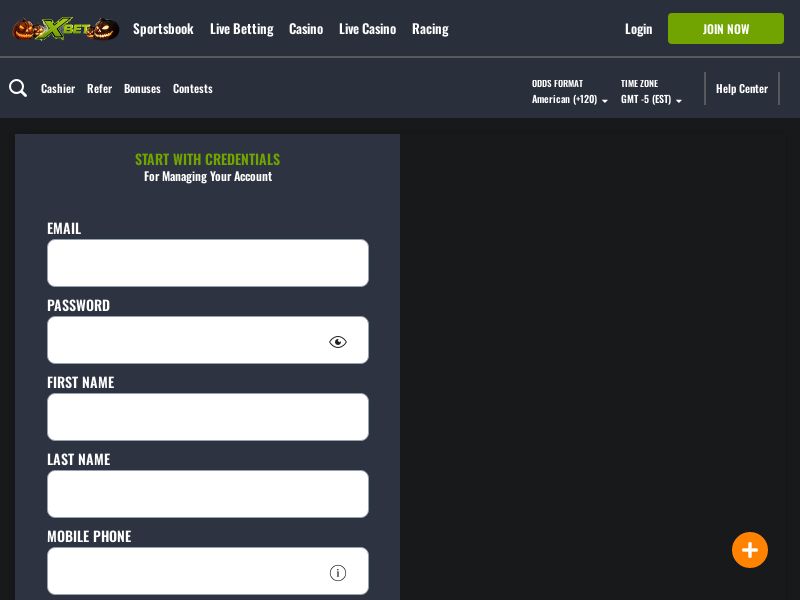Open the orange plus floating button
The height and width of the screenshot is (600, 800).
coord(749,550)
